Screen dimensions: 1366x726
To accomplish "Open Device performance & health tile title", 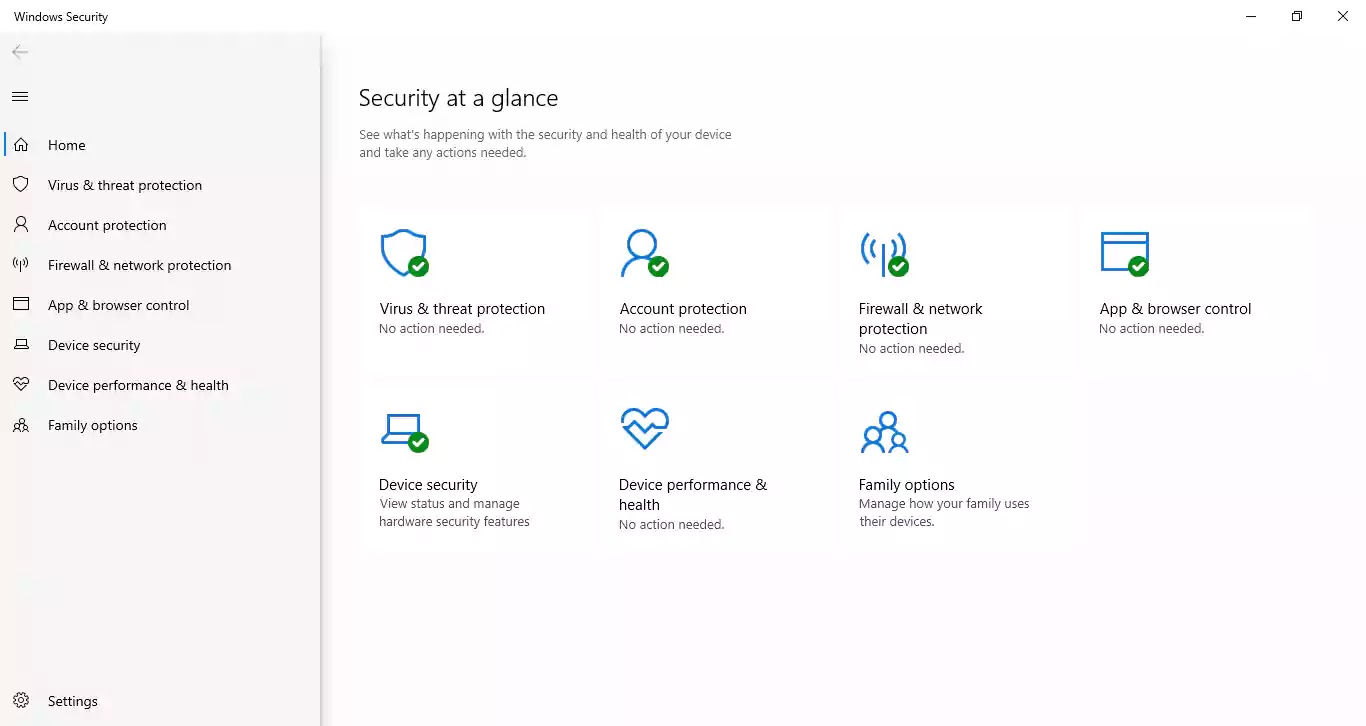I will pyautogui.click(x=693, y=495).
